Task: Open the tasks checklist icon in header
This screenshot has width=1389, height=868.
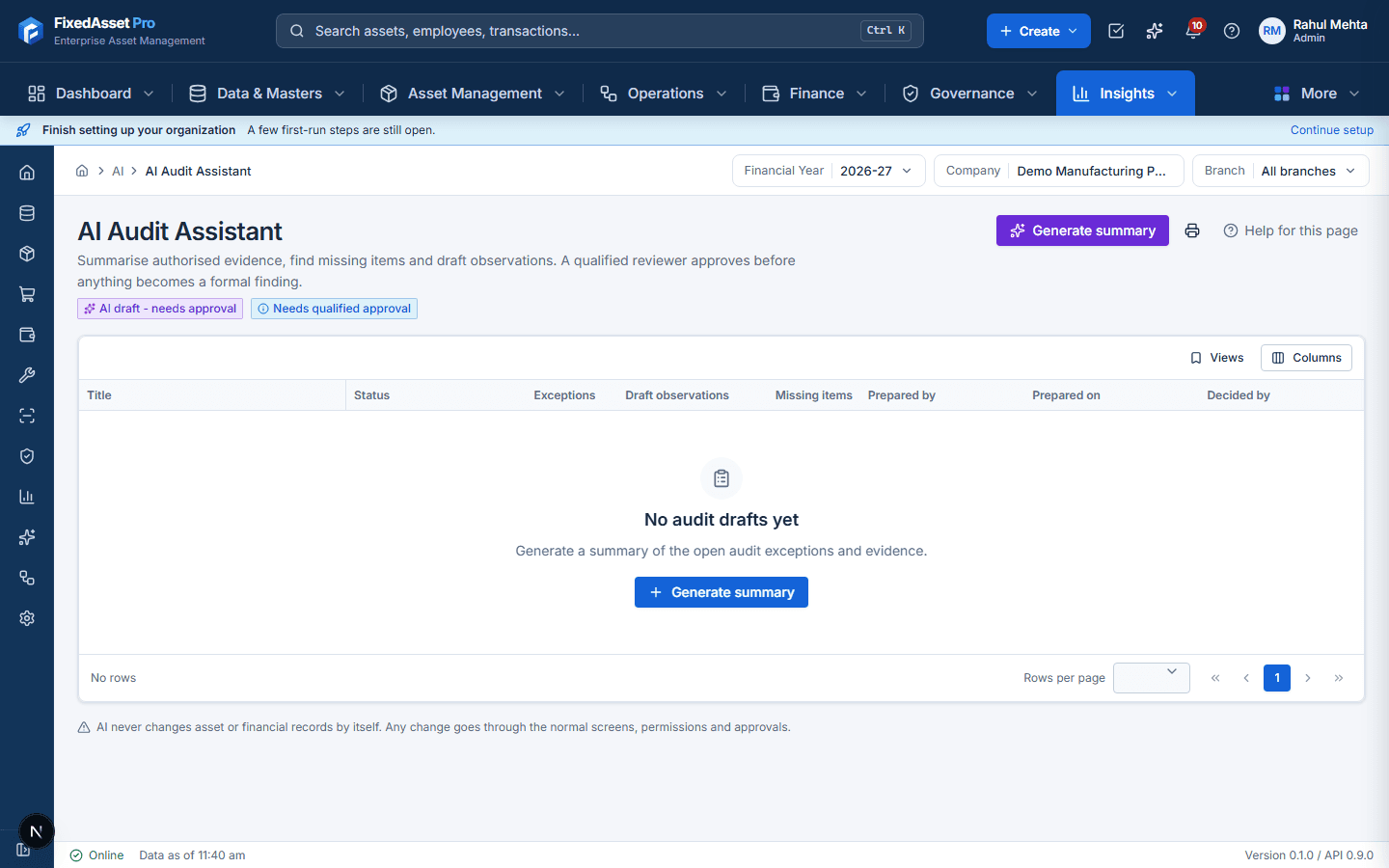Action: pos(1116,31)
